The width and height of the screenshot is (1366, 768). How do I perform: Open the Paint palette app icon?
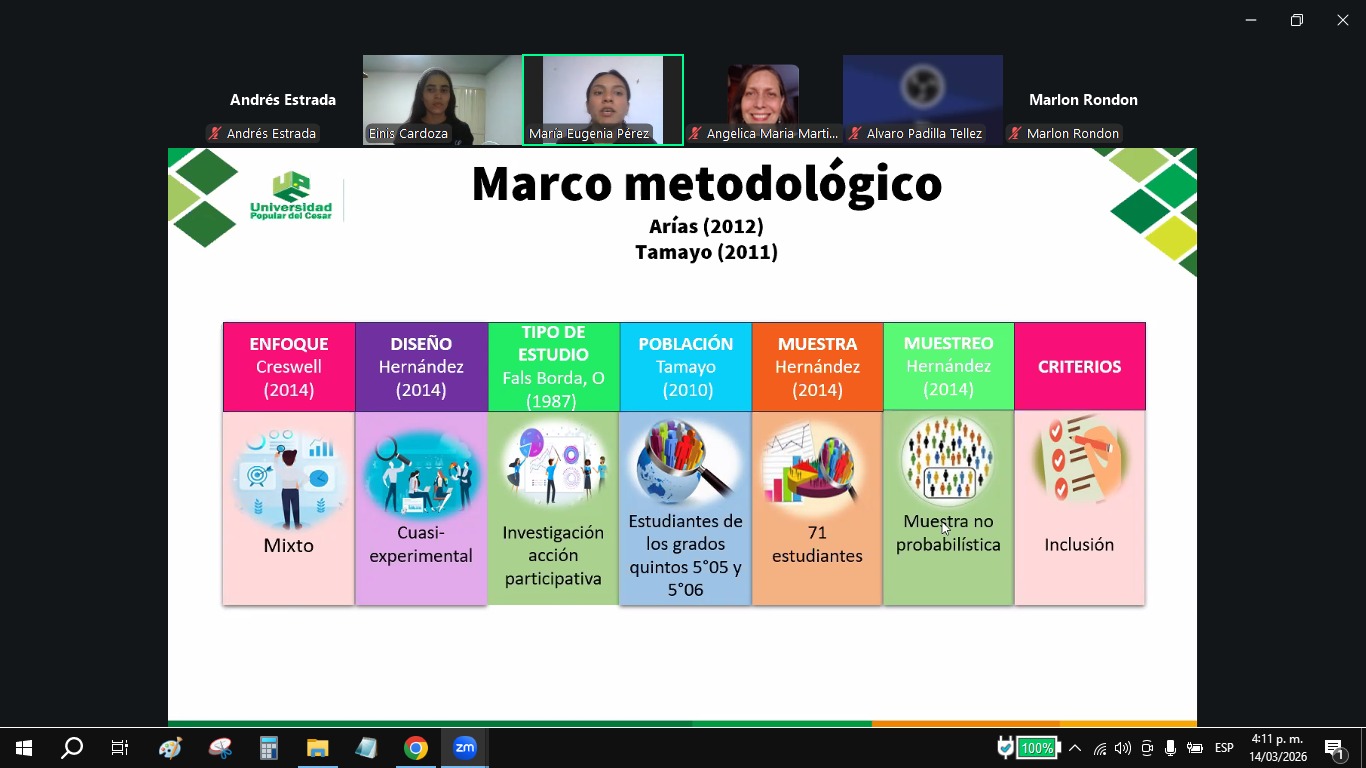click(170, 748)
